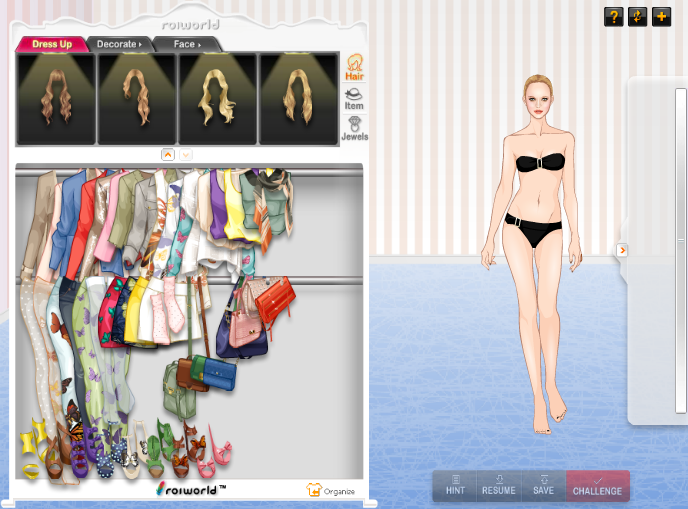Open the Jewels category
Screen dimensions: 688x509
point(354,128)
